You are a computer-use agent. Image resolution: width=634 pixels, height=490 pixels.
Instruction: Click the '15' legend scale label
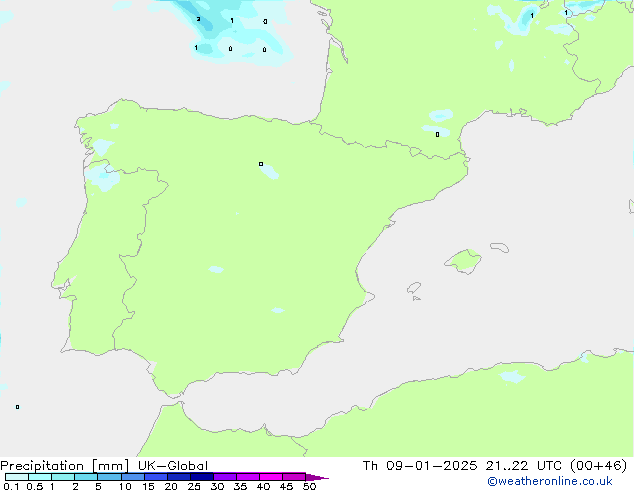(x=148, y=486)
